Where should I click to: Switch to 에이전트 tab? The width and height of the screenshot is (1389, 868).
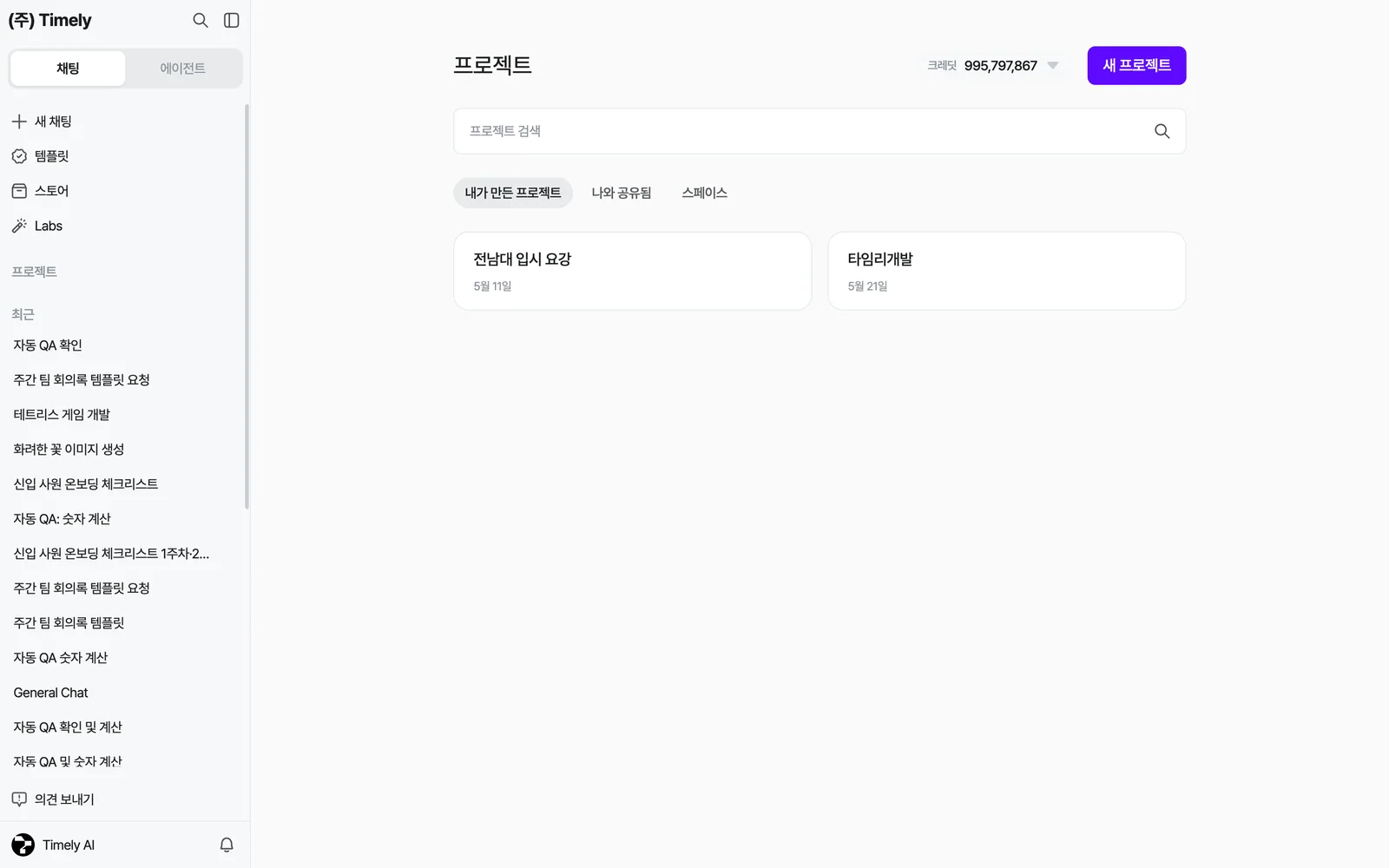click(x=183, y=69)
